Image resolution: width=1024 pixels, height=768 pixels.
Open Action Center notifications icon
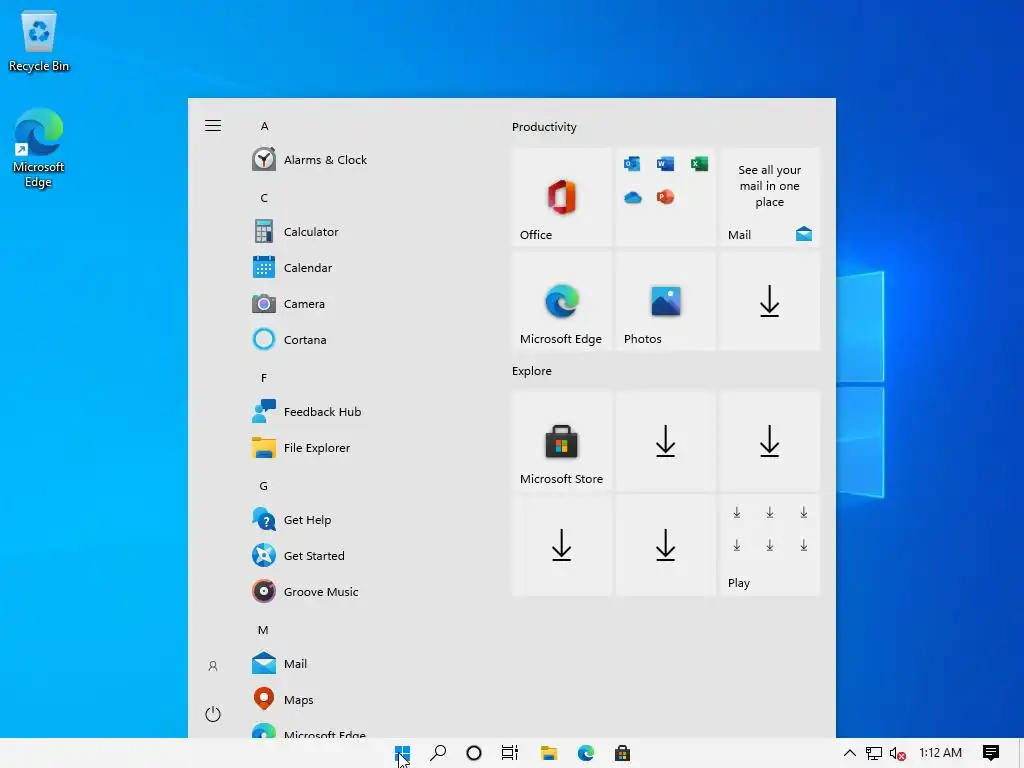pos(991,753)
